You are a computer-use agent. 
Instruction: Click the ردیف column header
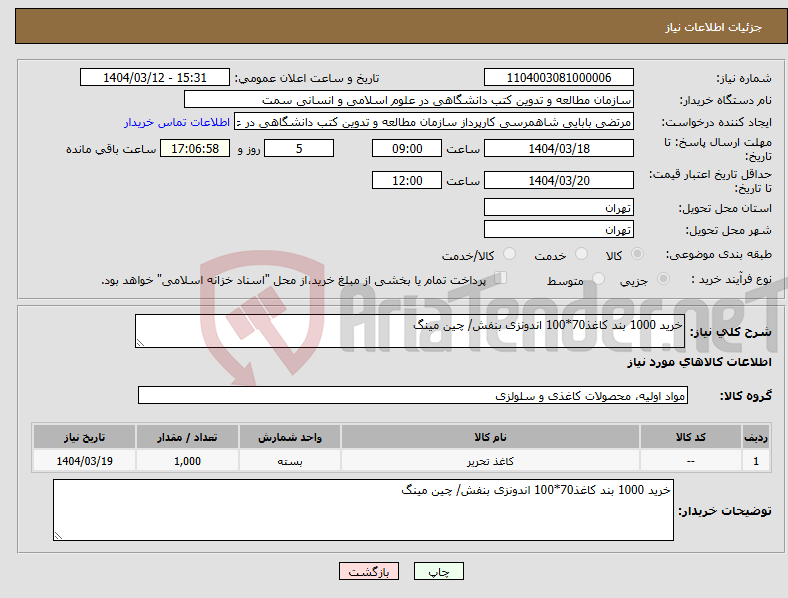click(x=756, y=437)
